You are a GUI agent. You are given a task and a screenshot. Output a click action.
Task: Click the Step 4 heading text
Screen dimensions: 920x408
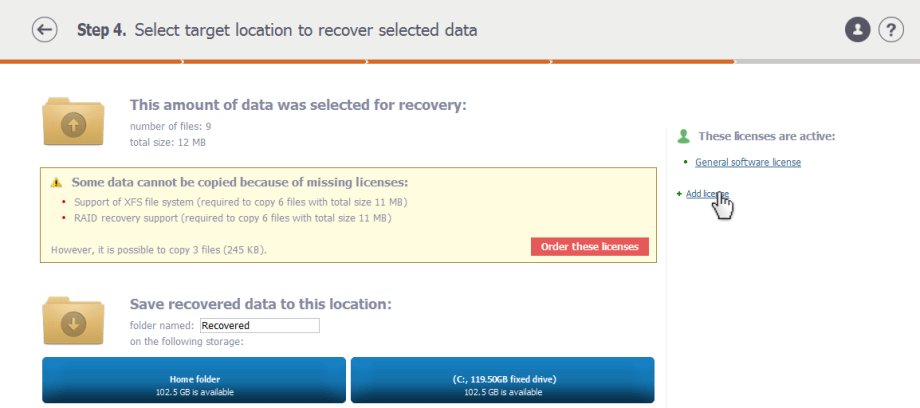(x=277, y=30)
